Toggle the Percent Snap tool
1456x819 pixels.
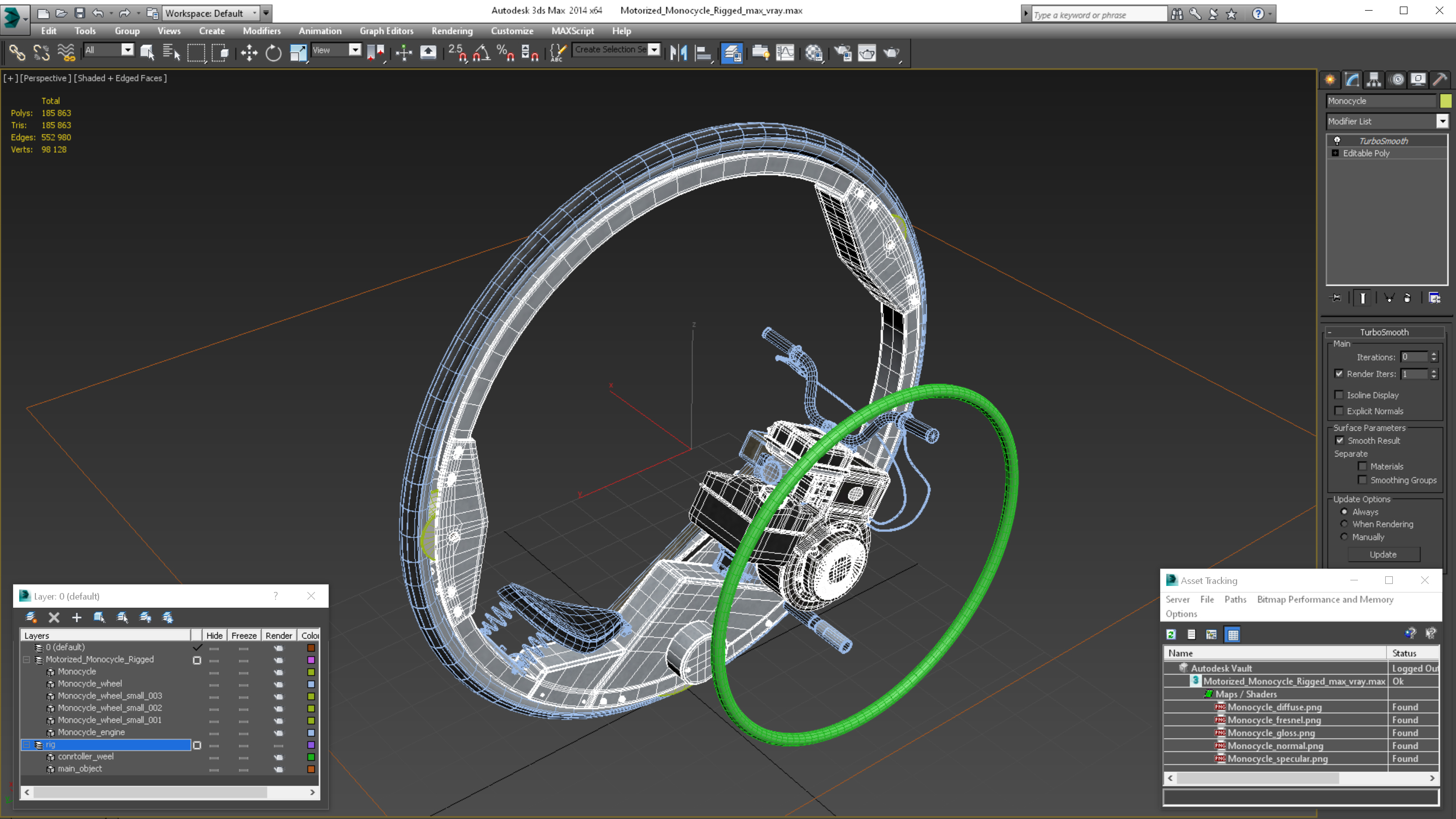point(506,53)
